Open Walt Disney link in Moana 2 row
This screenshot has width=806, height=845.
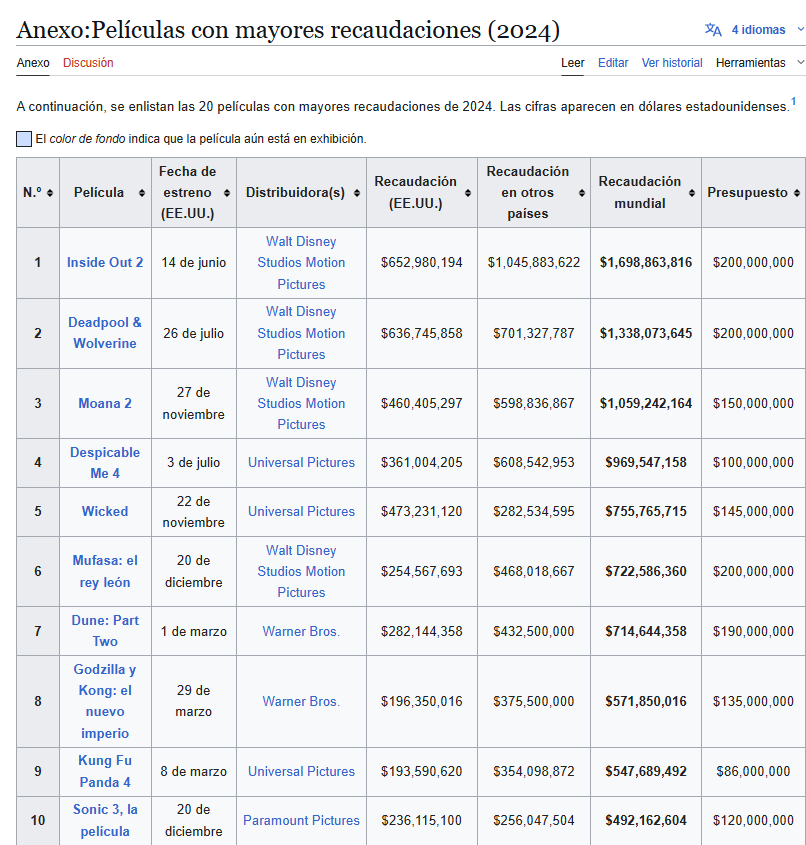(301, 403)
